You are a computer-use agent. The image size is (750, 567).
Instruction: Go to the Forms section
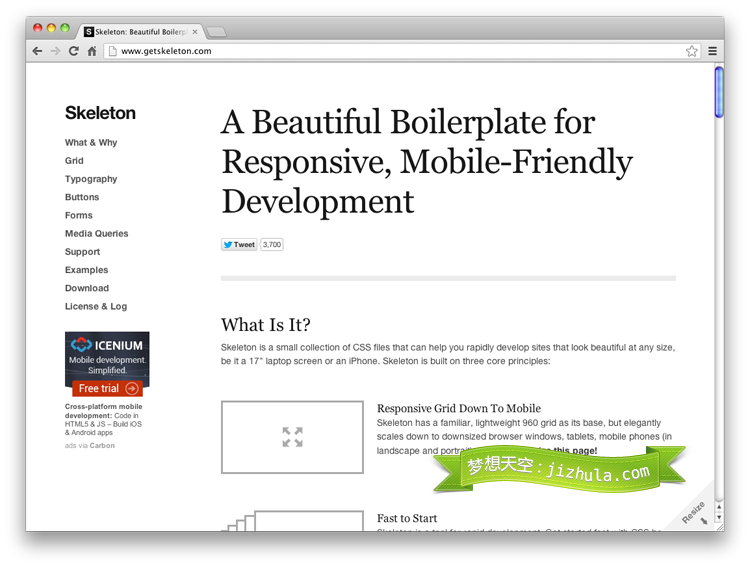pos(78,215)
